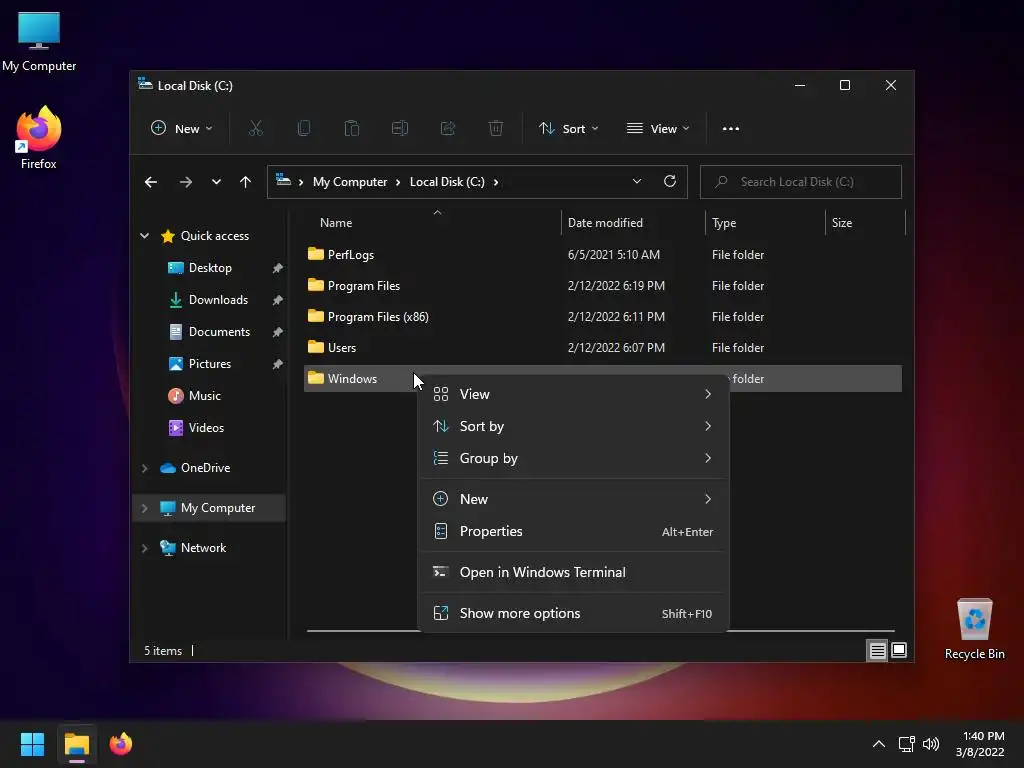Open the Group by context submenu

tap(573, 458)
